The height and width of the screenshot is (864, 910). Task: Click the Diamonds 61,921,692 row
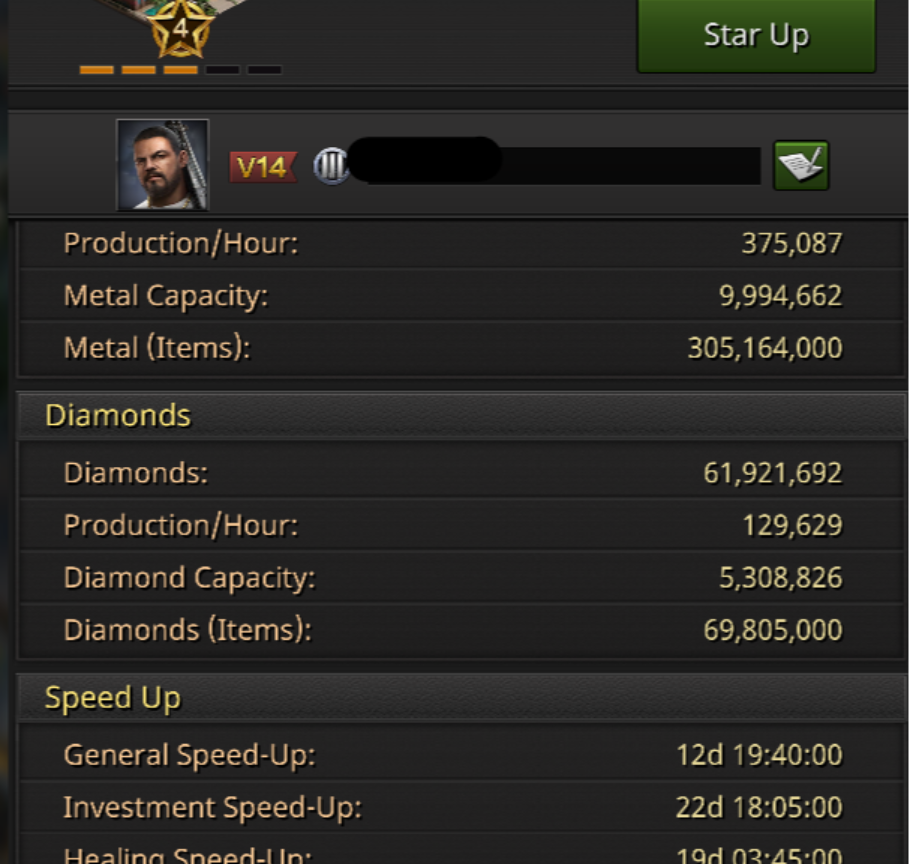(453, 473)
